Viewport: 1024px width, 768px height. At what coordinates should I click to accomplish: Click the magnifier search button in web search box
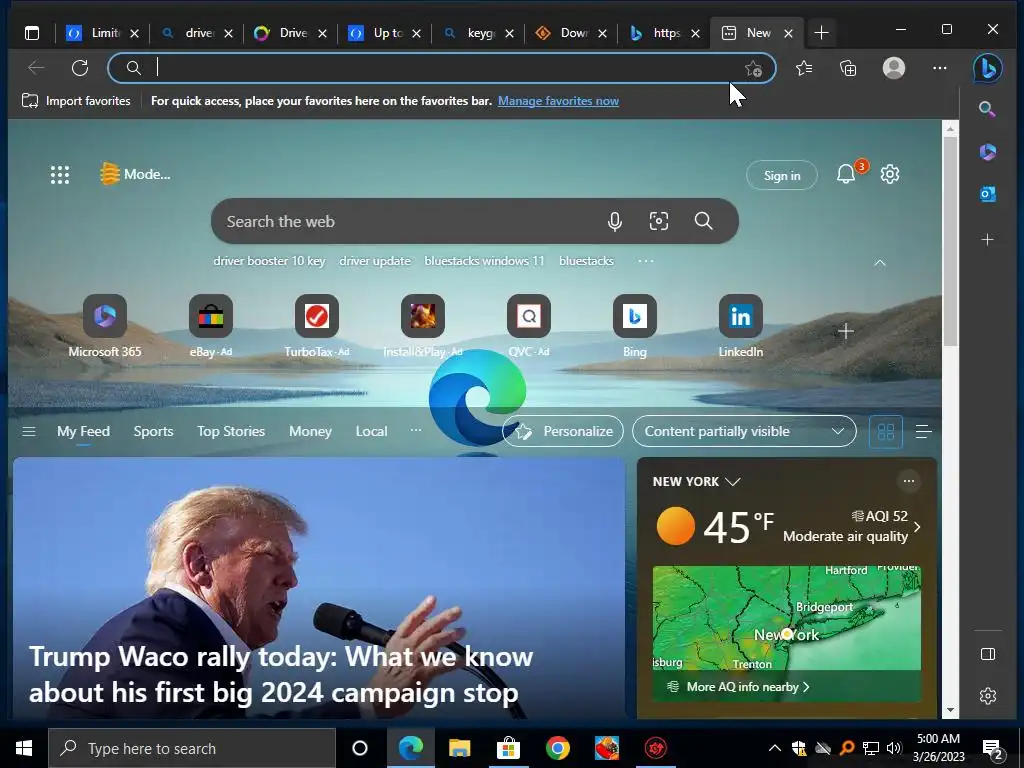(703, 221)
